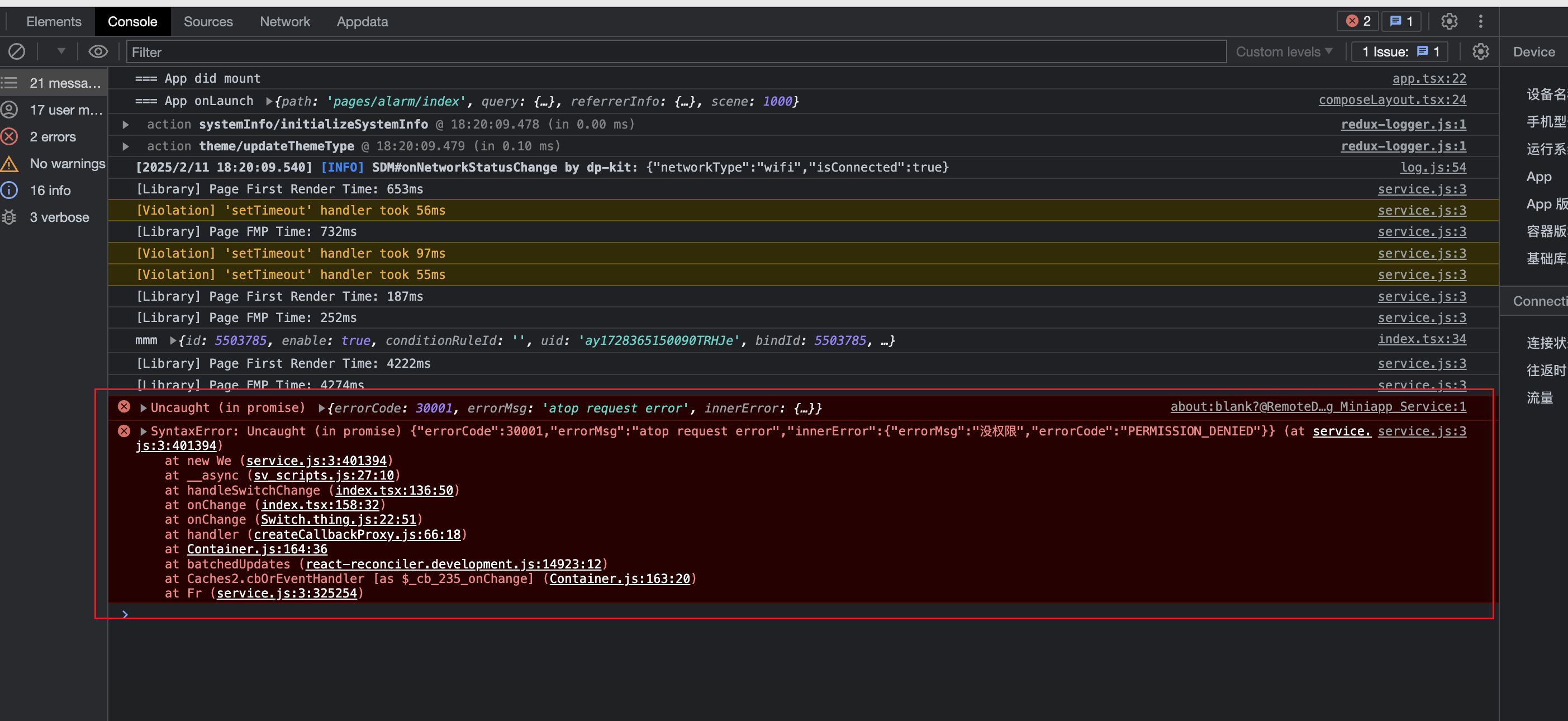This screenshot has height=721, width=1568.
Task: Open createCallbackProxy.js:66:18 stack link
Action: coord(357,535)
